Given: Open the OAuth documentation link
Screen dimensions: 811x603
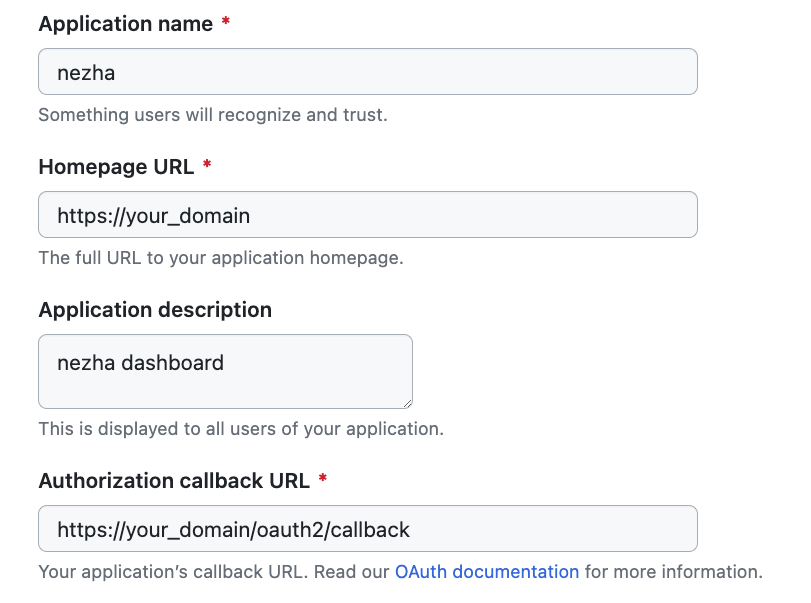Looking at the screenshot, I should [486, 572].
